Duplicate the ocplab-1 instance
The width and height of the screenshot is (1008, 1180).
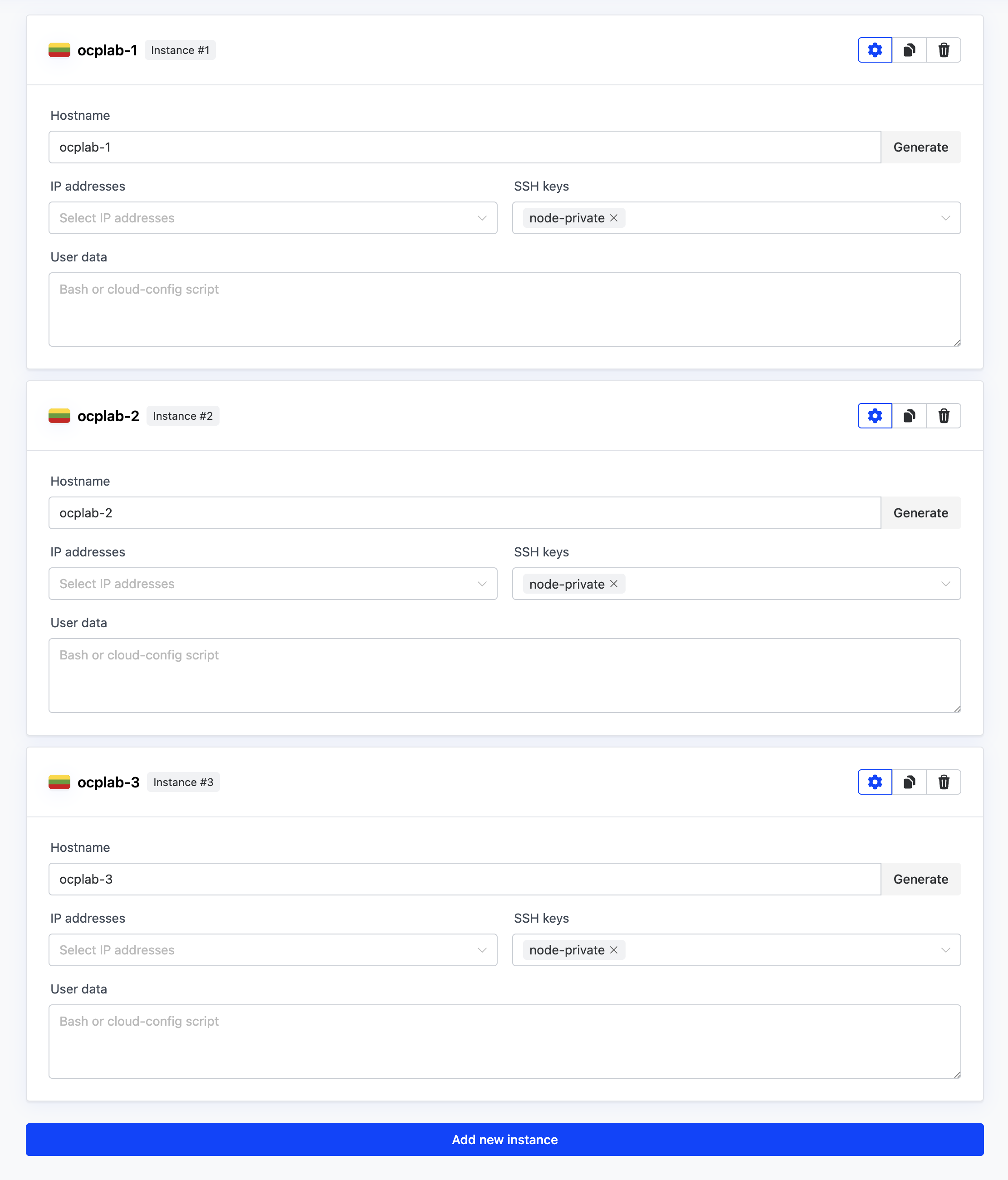click(x=909, y=49)
